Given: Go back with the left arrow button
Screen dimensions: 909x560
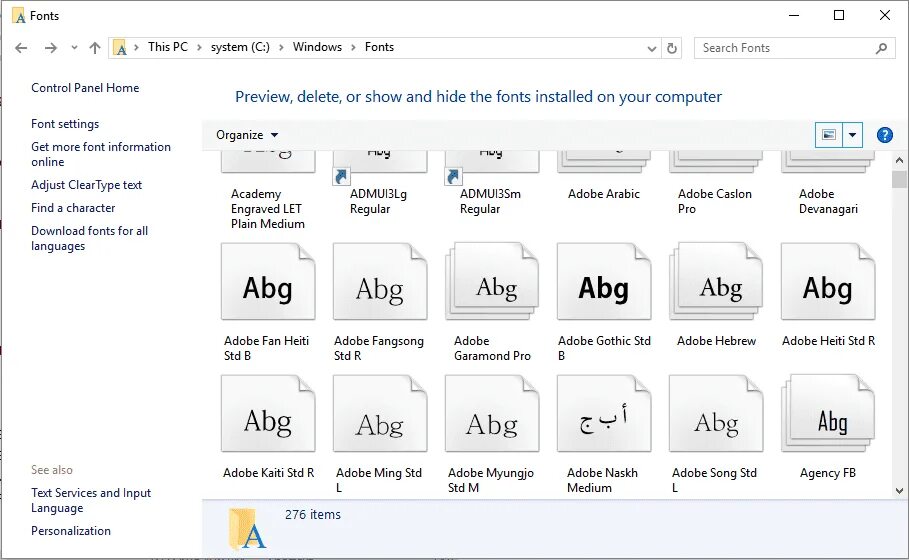Looking at the screenshot, I should tap(21, 48).
